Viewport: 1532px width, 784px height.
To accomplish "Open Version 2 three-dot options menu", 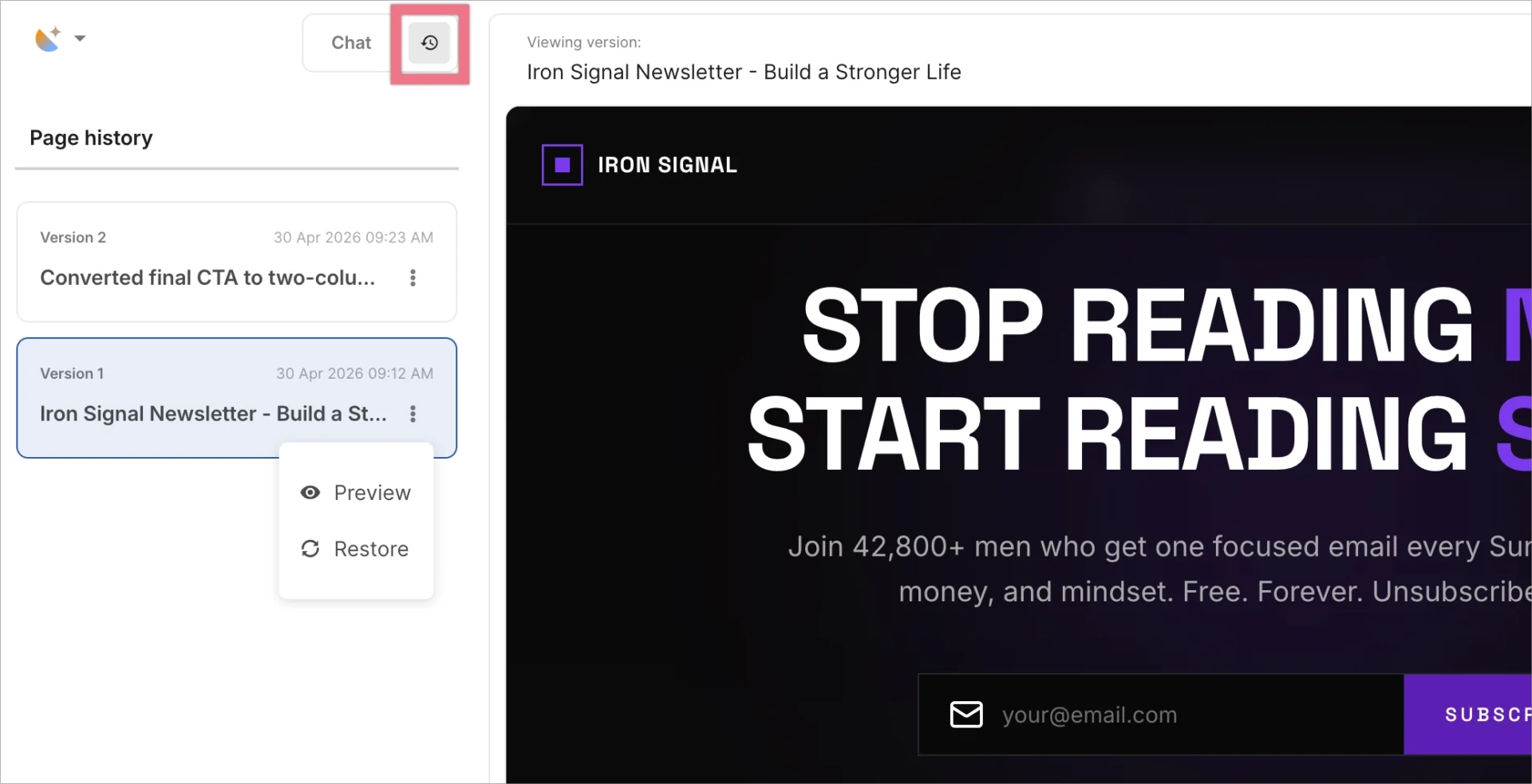I will pyautogui.click(x=413, y=278).
